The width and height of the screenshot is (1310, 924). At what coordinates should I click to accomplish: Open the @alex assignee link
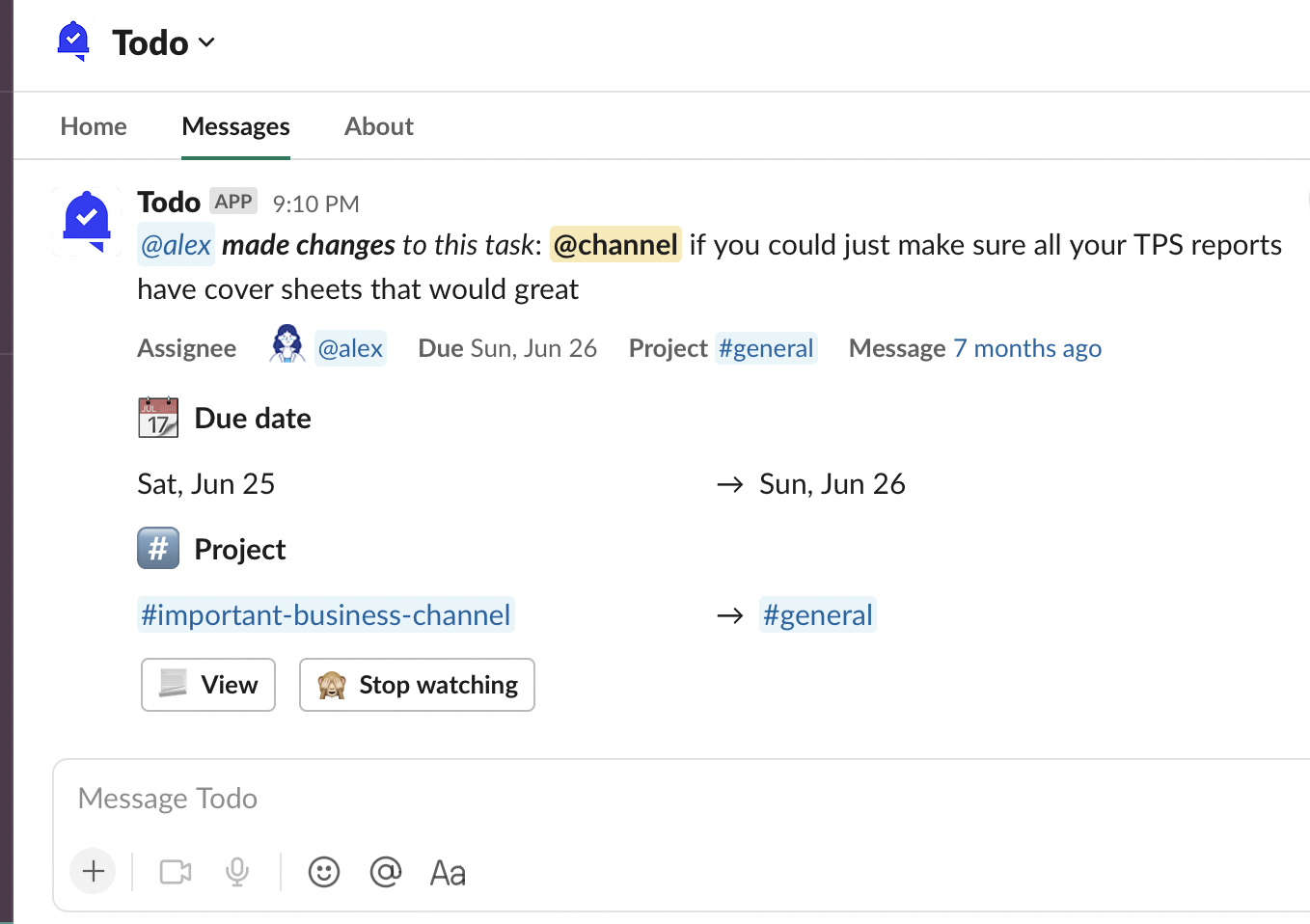(350, 348)
